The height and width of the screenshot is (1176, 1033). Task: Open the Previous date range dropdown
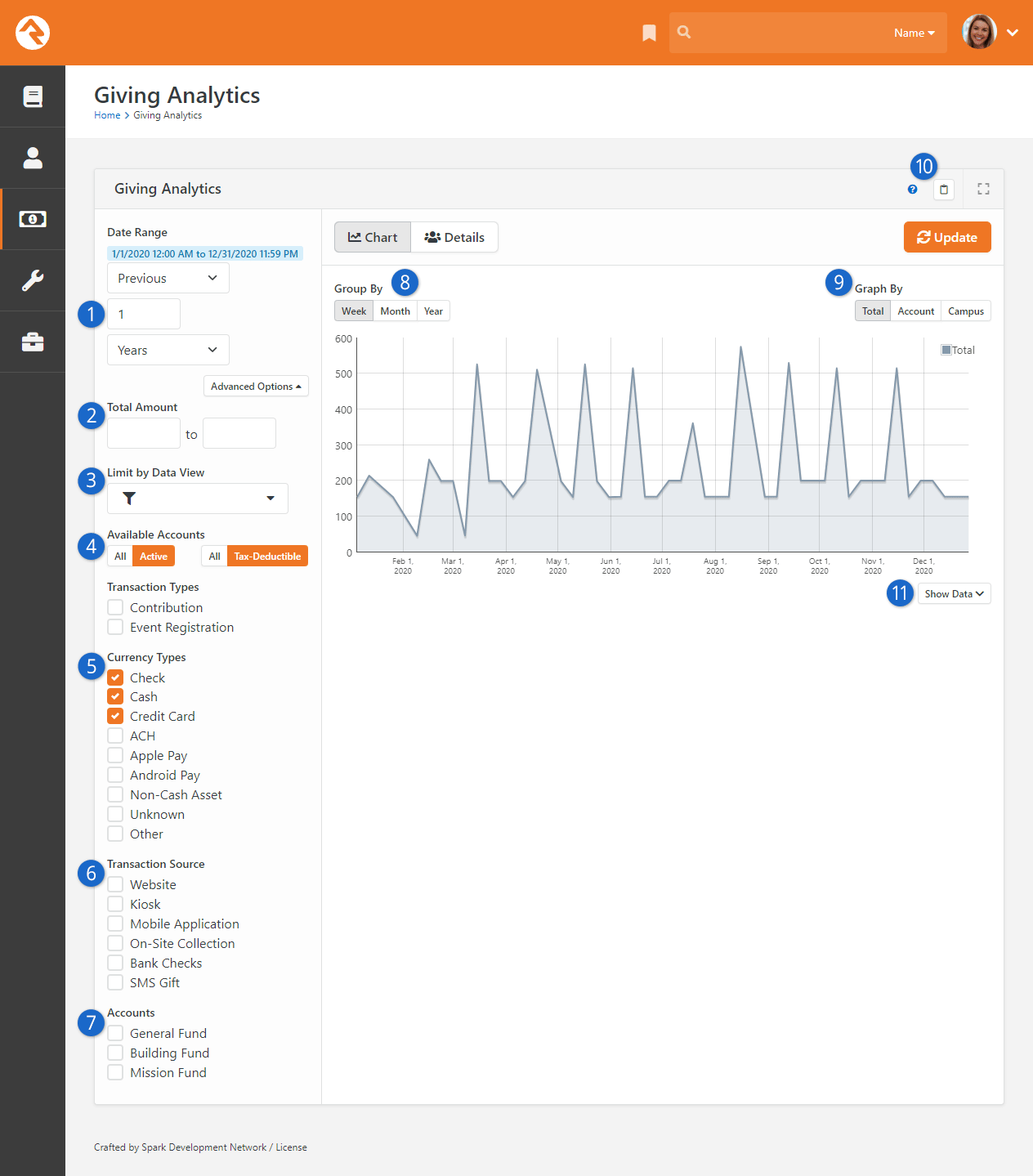[x=168, y=278]
